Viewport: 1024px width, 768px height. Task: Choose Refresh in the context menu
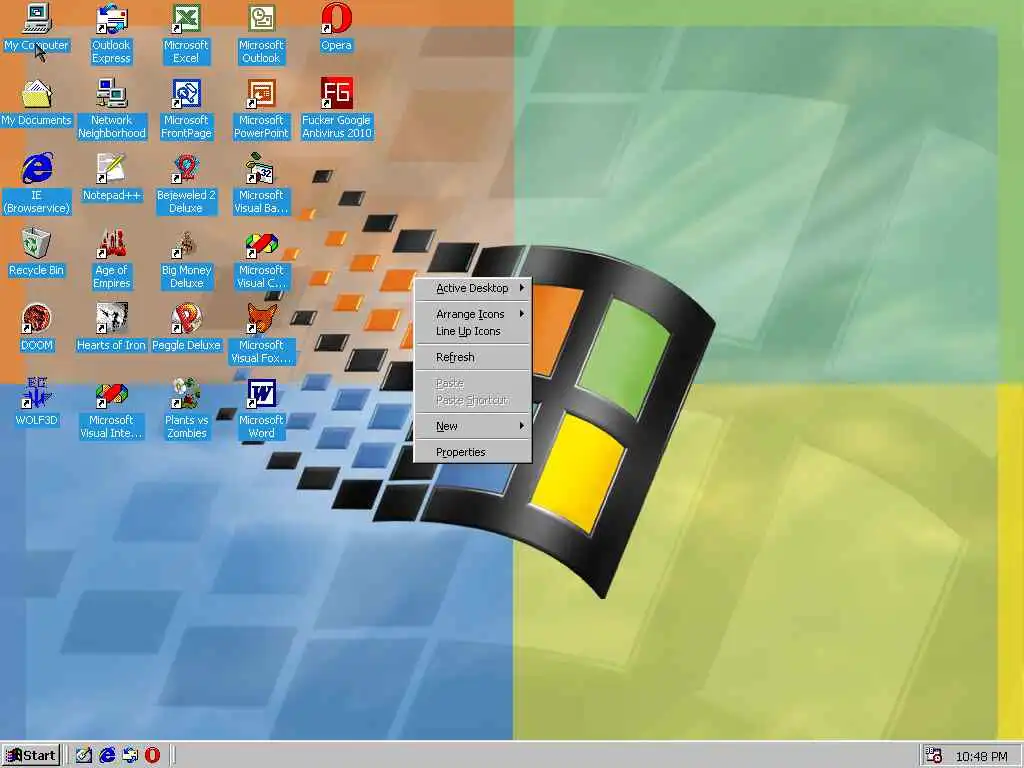(x=473, y=357)
